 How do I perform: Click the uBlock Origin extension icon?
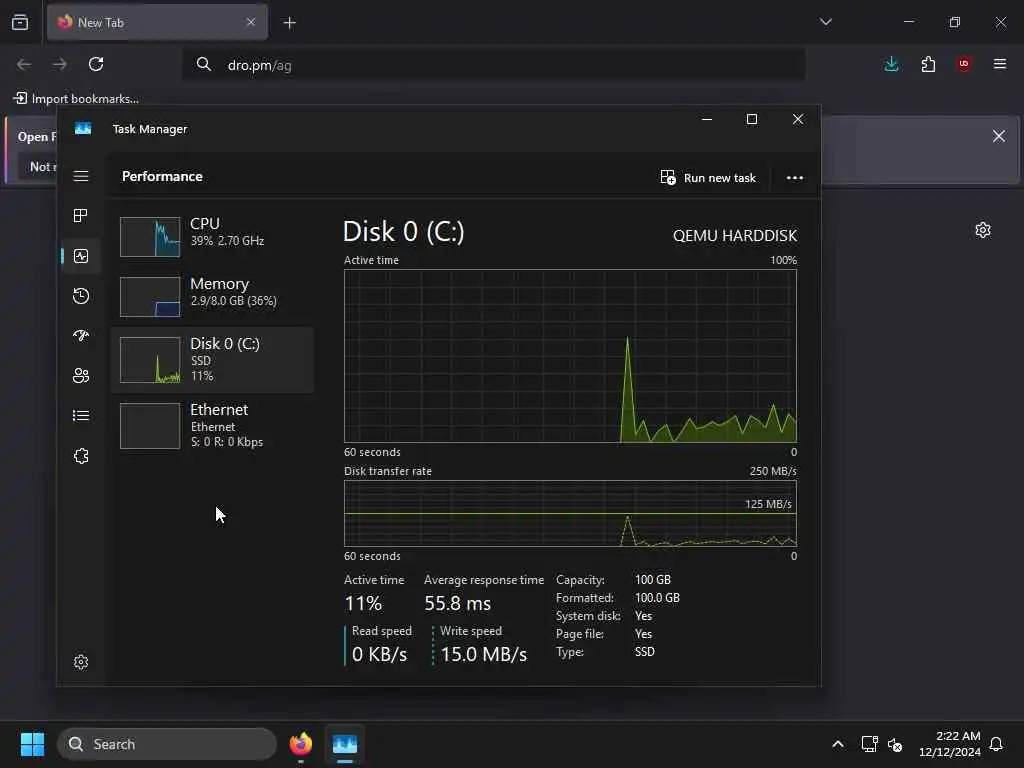pos(964,64)
